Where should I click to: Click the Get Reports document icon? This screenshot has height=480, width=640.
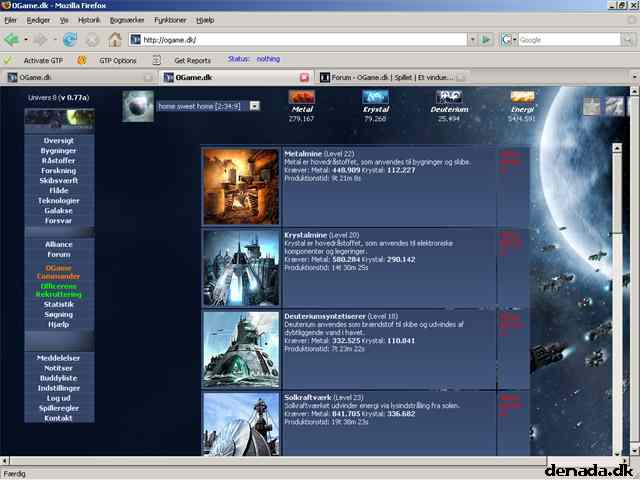point(157,60)
